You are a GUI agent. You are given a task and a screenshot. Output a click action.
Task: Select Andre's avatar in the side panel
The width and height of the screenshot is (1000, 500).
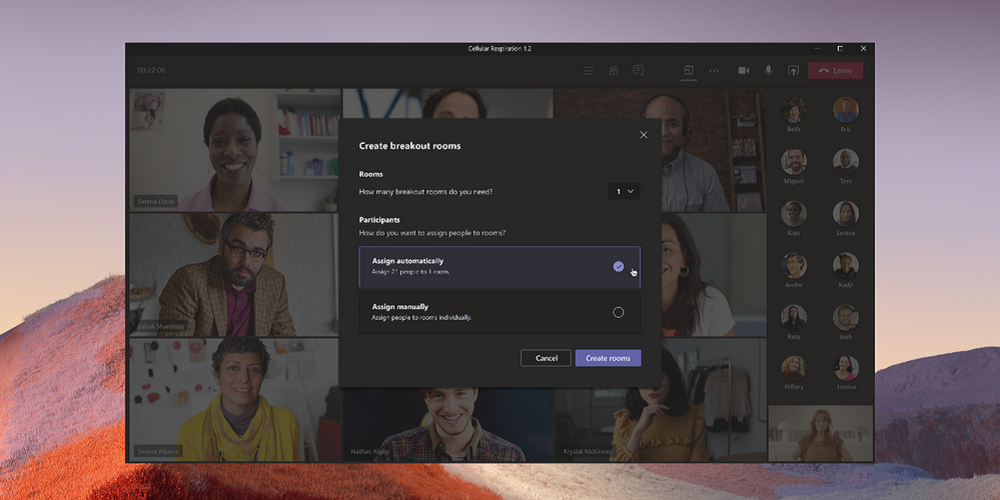click(x=794, y=265)
